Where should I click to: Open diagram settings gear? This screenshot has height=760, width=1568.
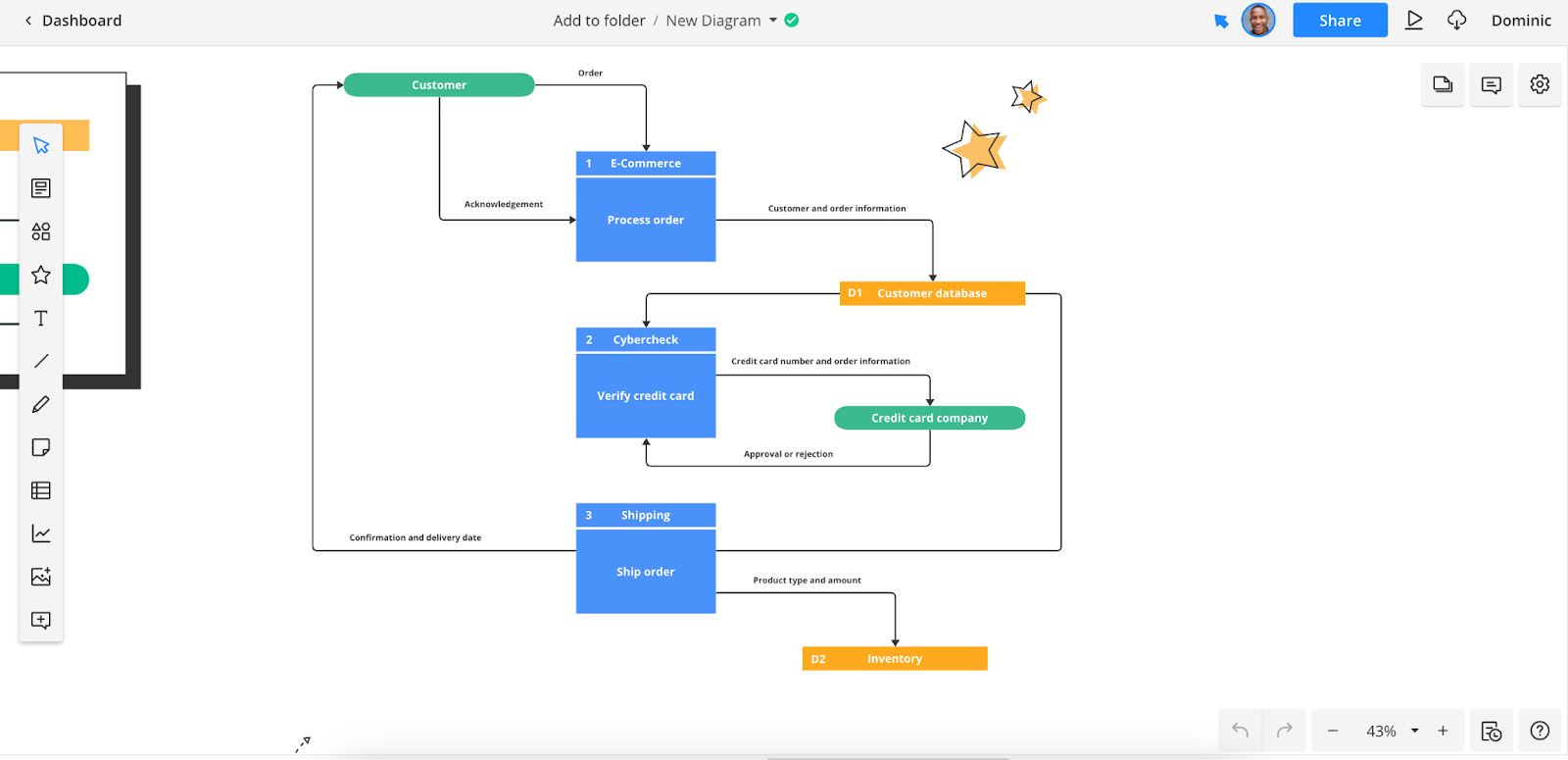click(1540, 85)
